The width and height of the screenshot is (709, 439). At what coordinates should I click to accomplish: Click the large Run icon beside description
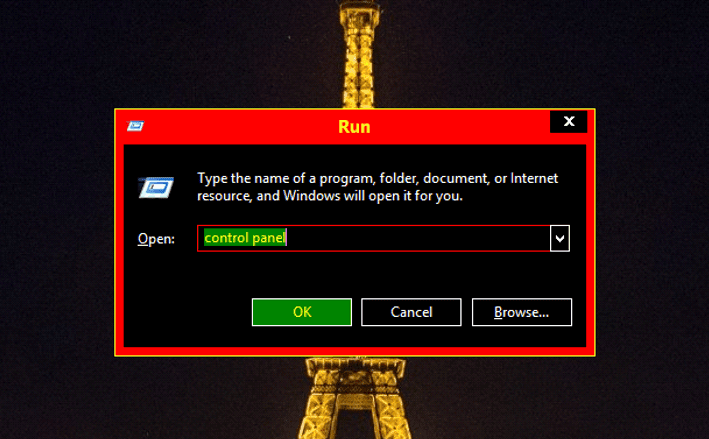156,187
